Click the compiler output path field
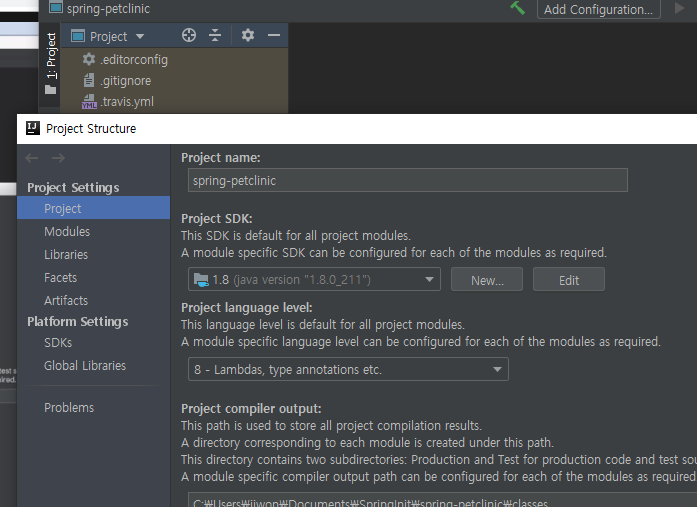This screenshot has width=697, height=507. point(442,500)
